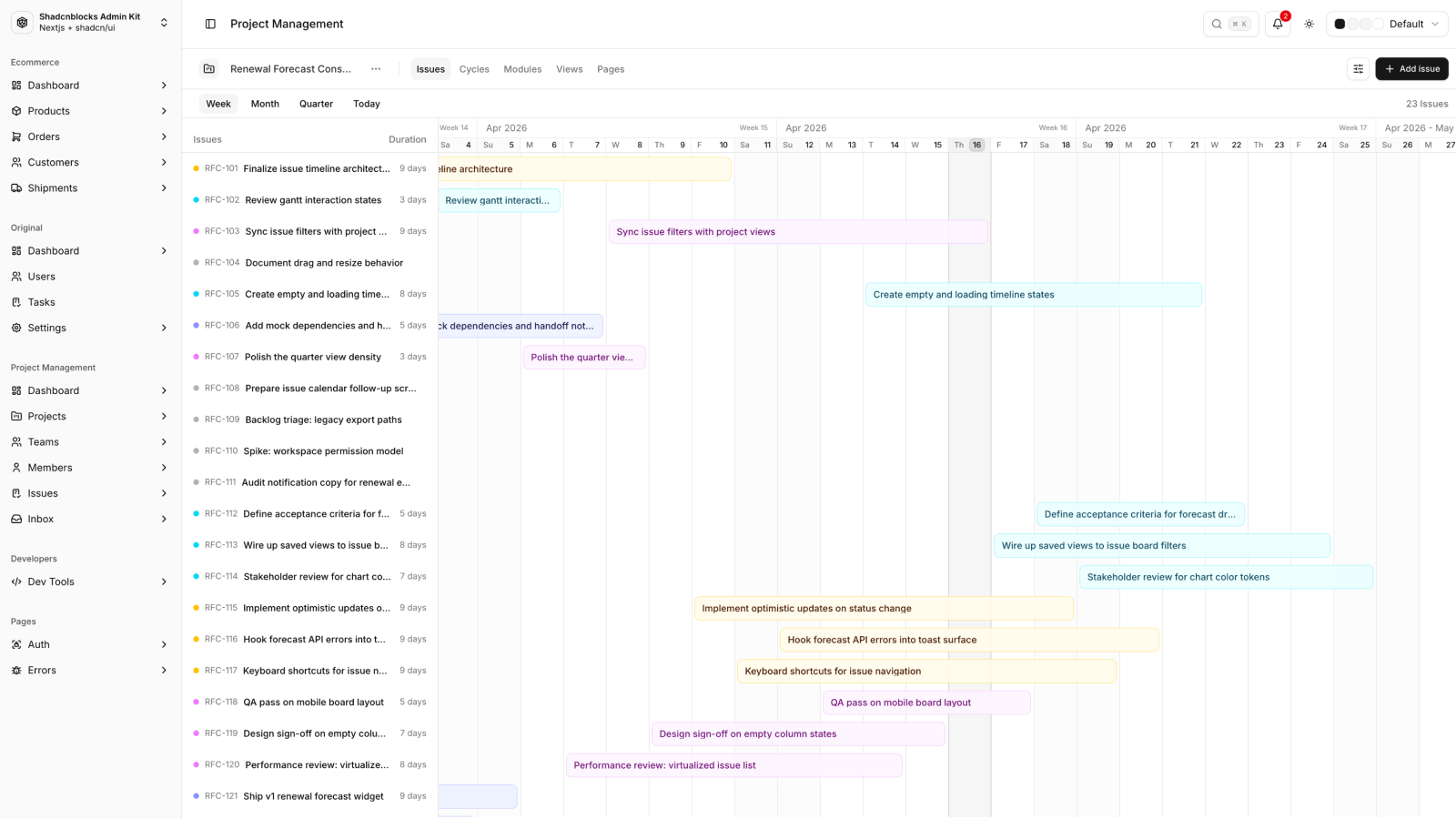This screenshot has width=1456, height=819.
Task: Select Design sign-off on empty column states bar
Action: [x=798, y=734]
